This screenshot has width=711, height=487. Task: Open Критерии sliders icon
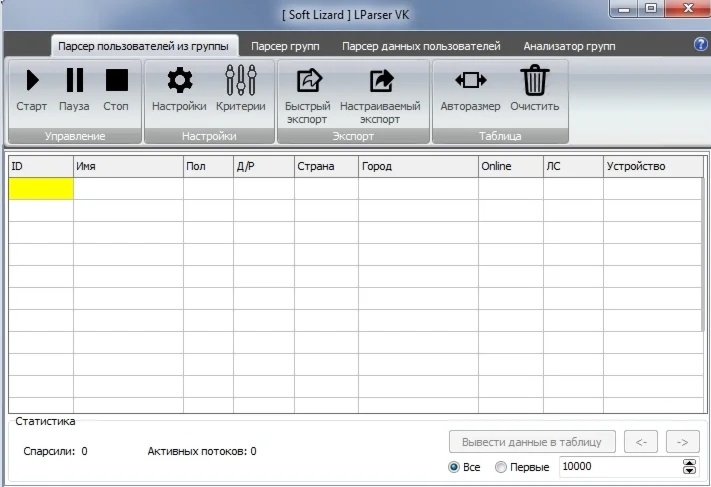241,81
